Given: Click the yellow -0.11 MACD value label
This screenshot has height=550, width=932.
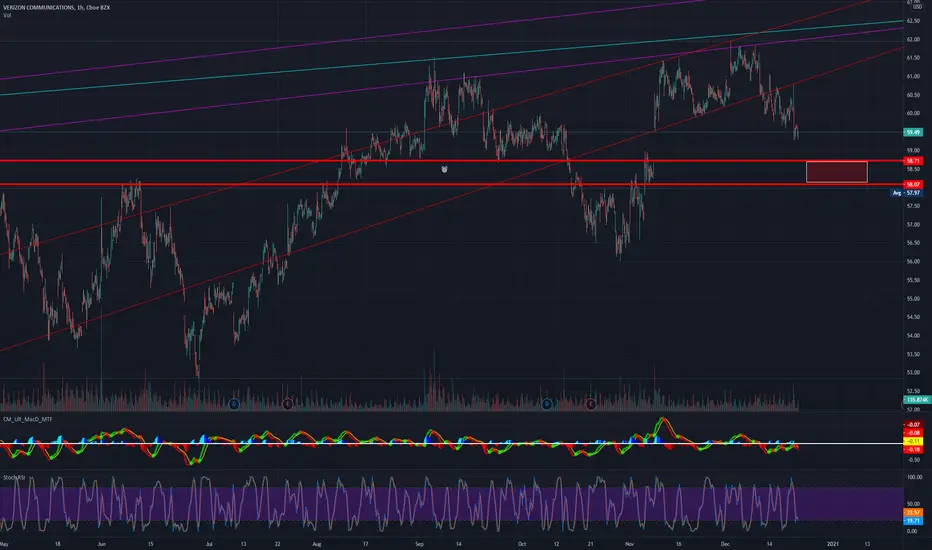Looking at the screenshot, I should click(913, 441).
